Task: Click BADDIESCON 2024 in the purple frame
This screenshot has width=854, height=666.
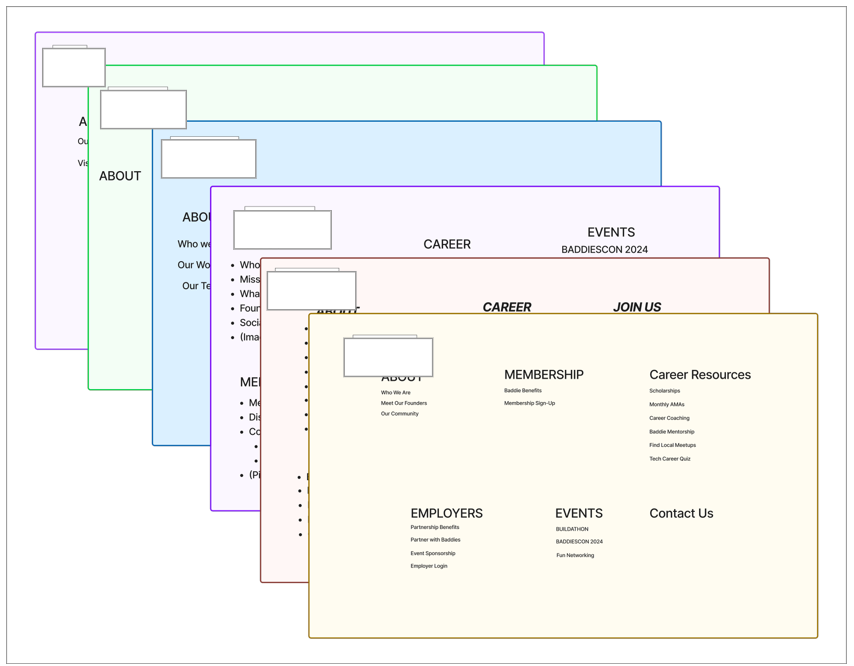Action: point(605,249)
